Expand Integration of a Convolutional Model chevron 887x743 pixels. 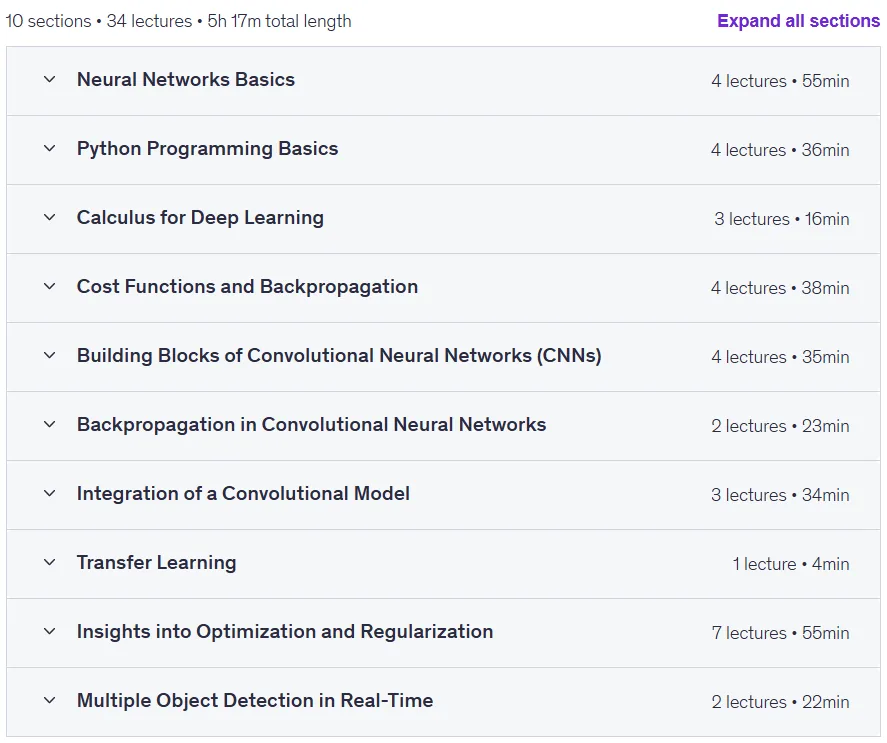(x=50, y=494)
